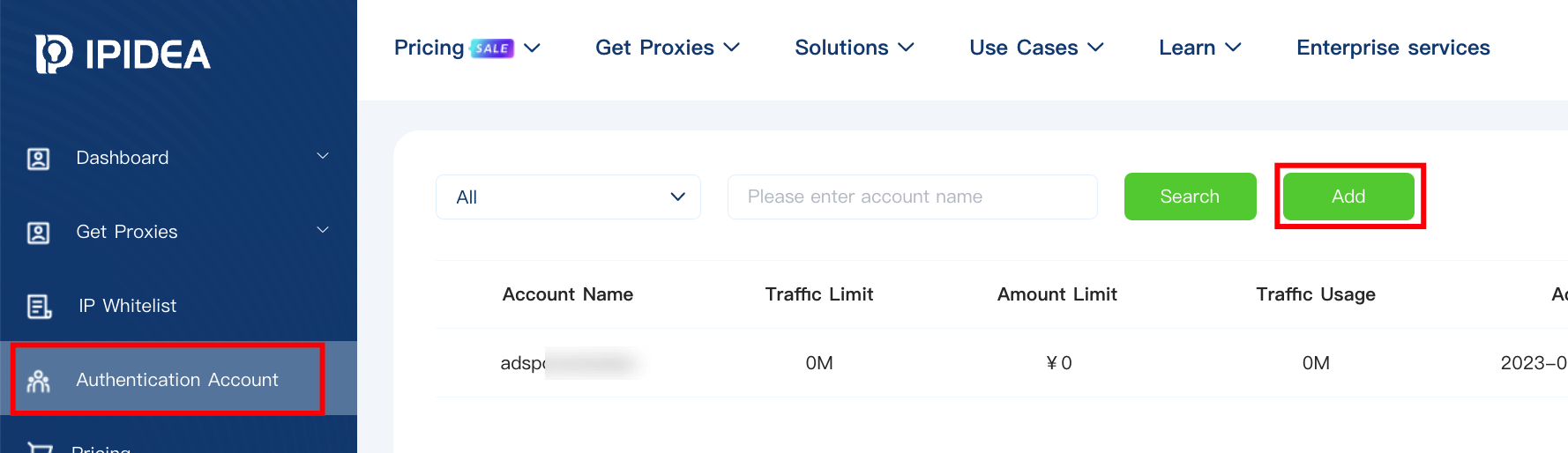Image resolution: width=1568 pixels, height=453 pixels.
Task: Open the Pricing top menu
Action: [x=429, y=48]
